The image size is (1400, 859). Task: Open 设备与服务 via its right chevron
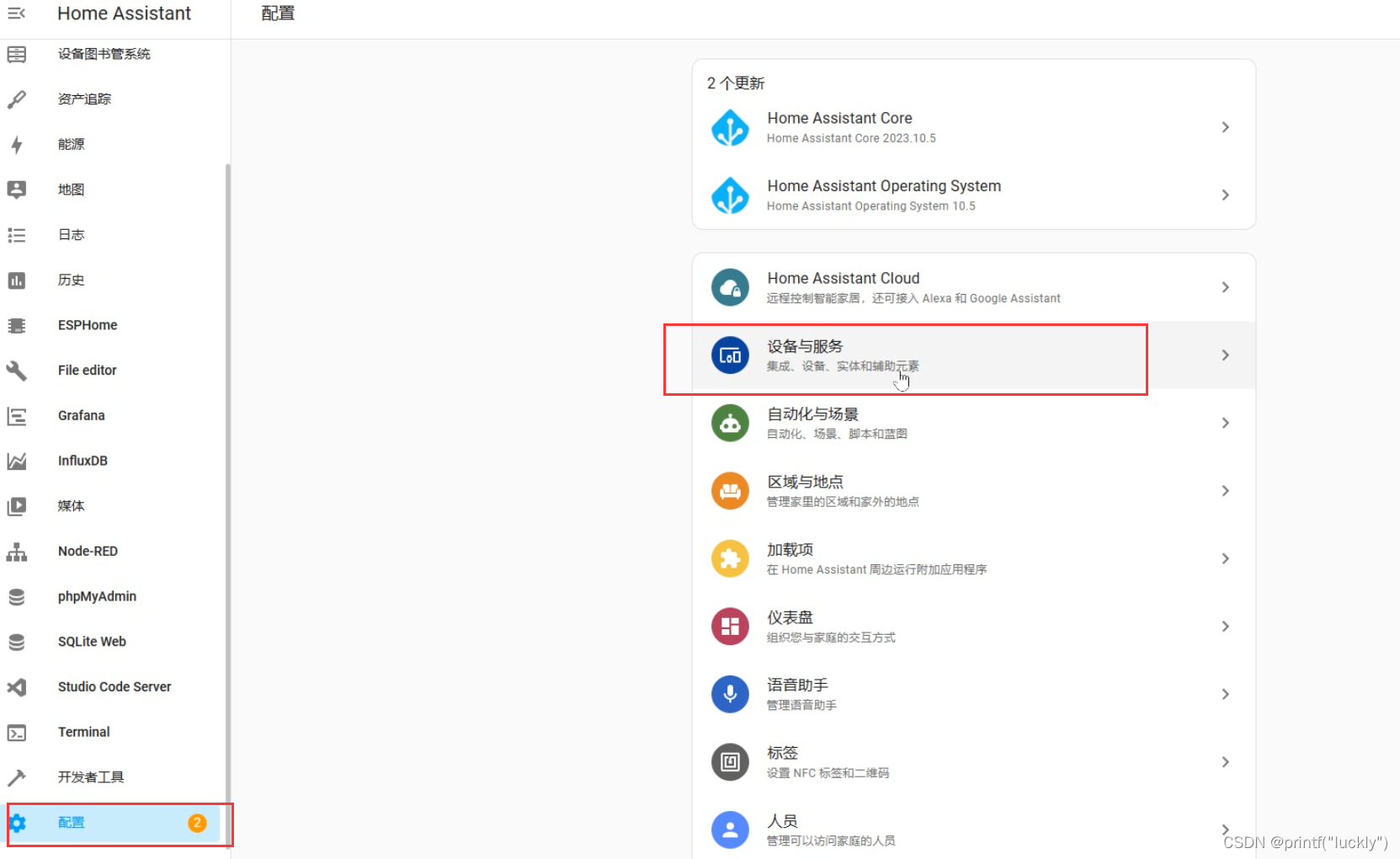1226,355
